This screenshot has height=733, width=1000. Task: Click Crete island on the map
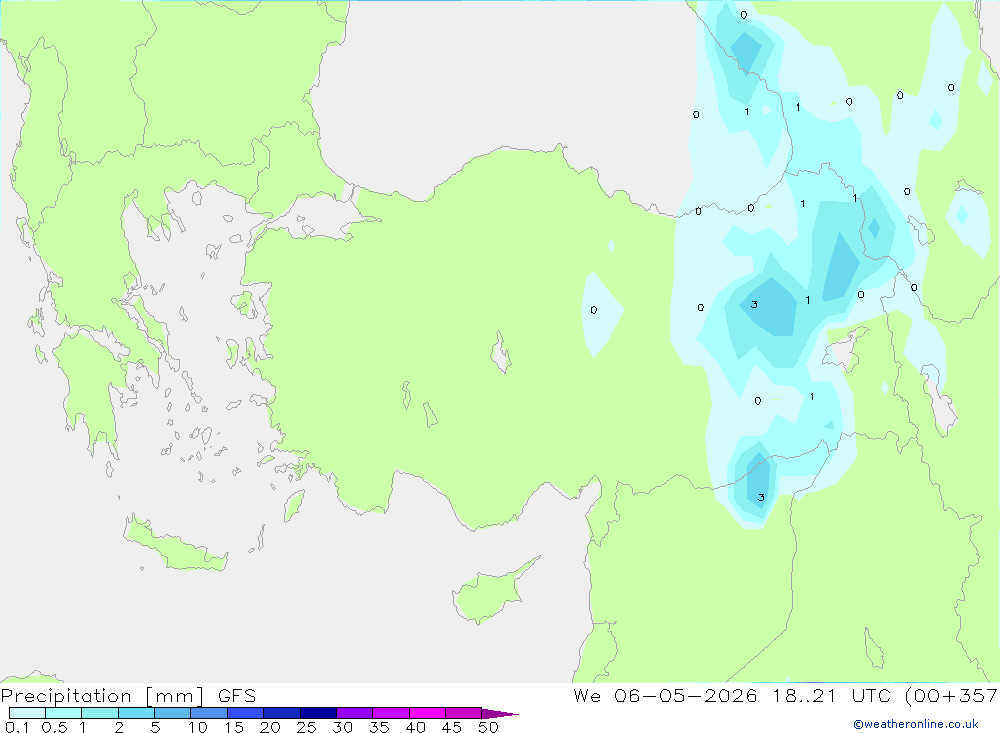point(175,545)
